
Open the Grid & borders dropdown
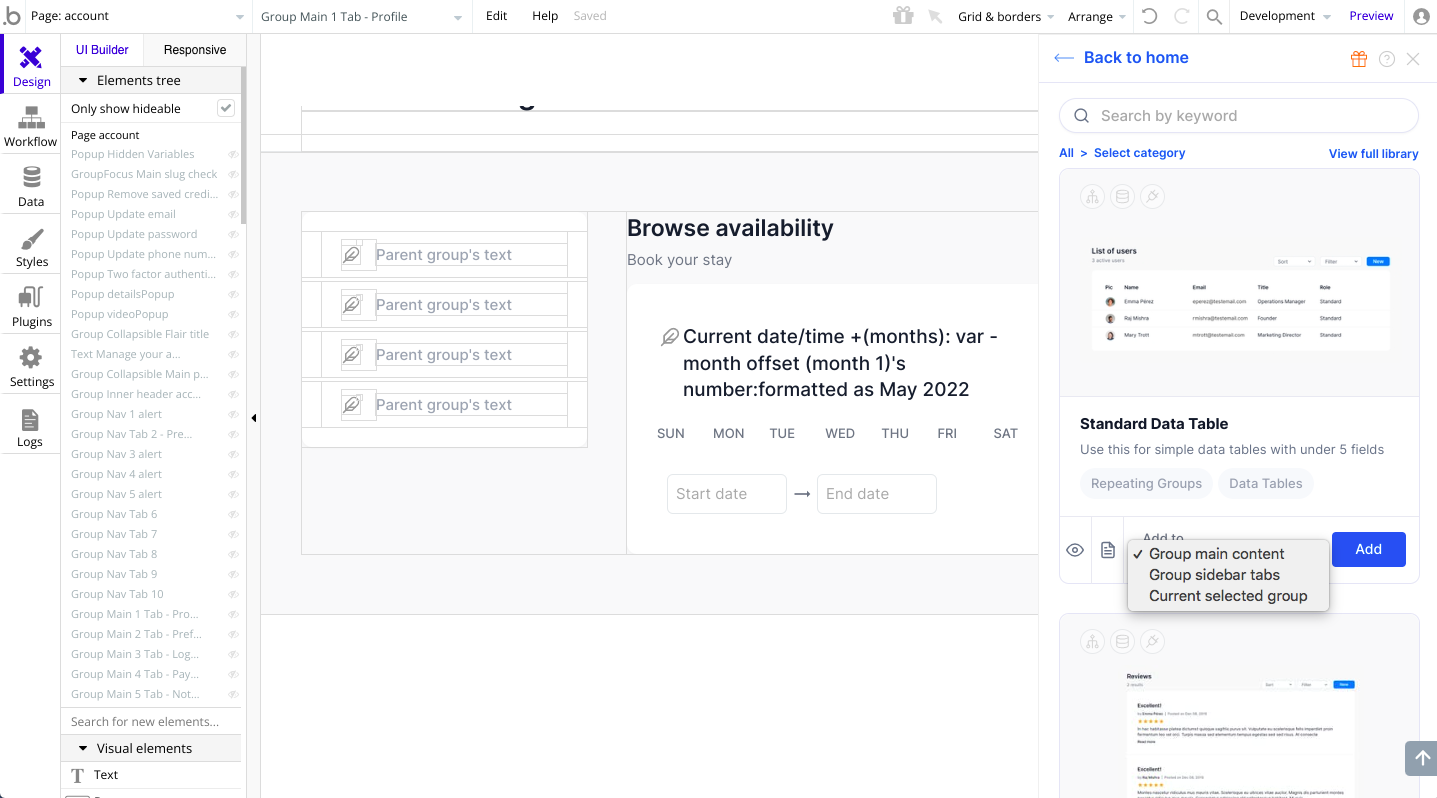click(1005, 16)
